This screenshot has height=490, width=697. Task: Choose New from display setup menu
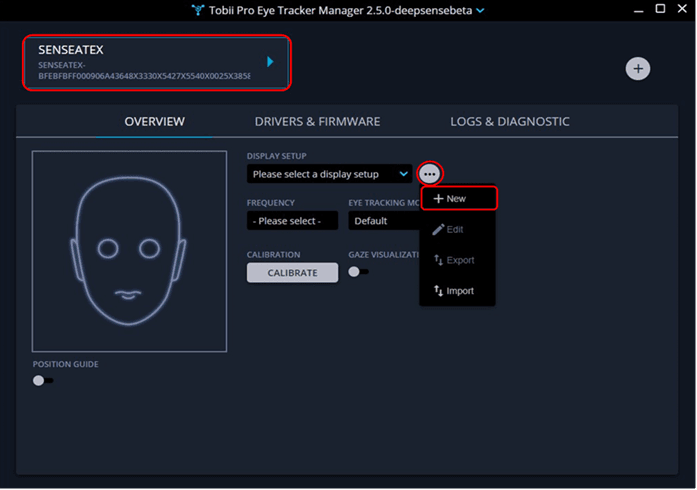459,198
